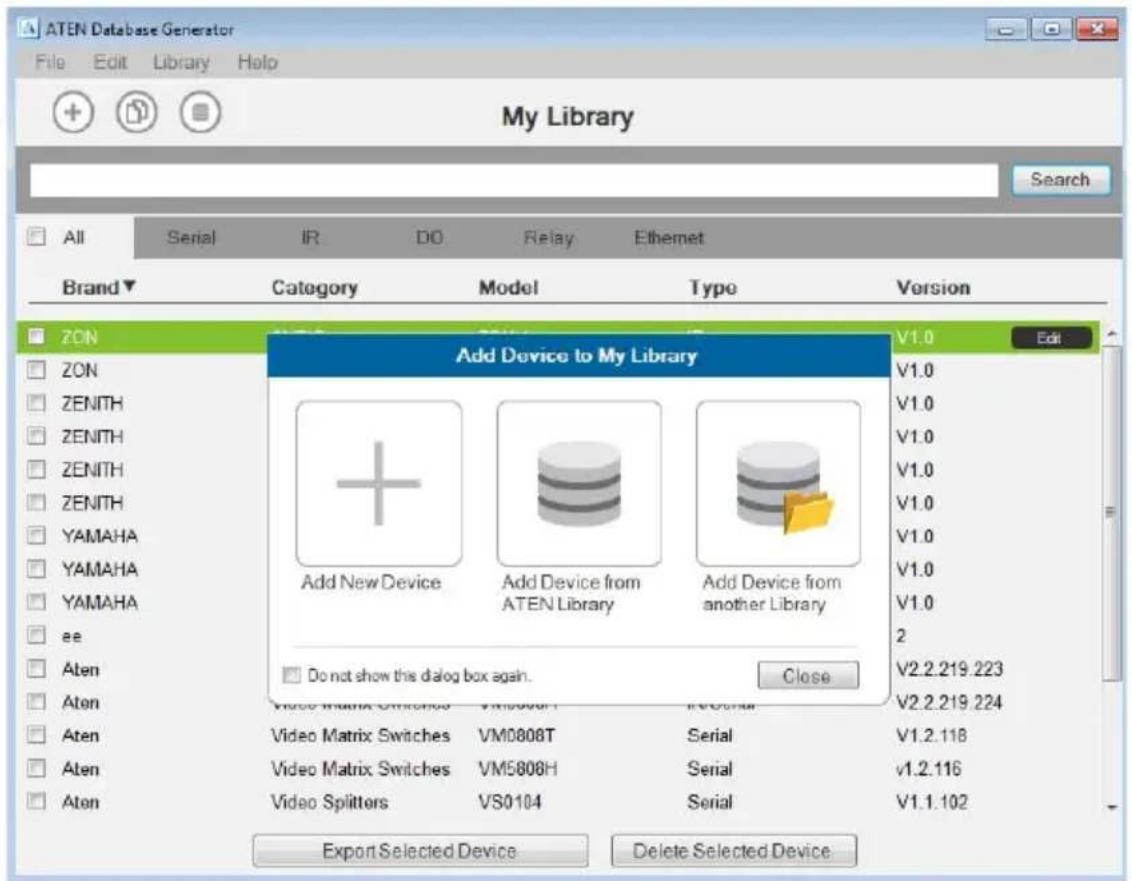Tick the checkbox of the VM5808H row
The width and height of the screenshot is (1132, 881).
click(36, 768)
